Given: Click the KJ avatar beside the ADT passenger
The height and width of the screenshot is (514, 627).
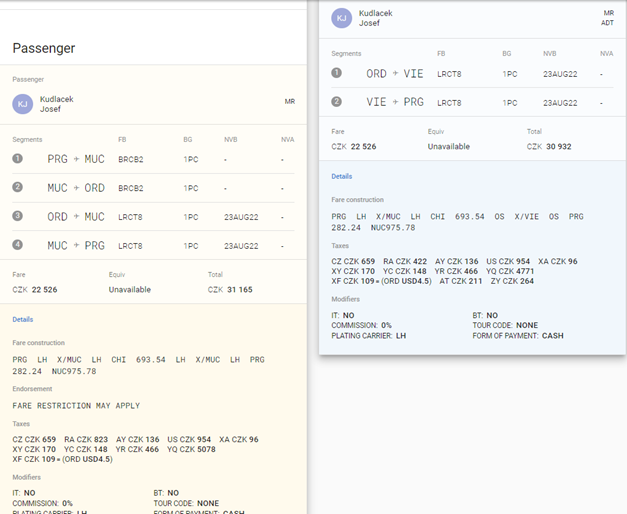Looking at the screenshot, I should [x=342, y=18].
